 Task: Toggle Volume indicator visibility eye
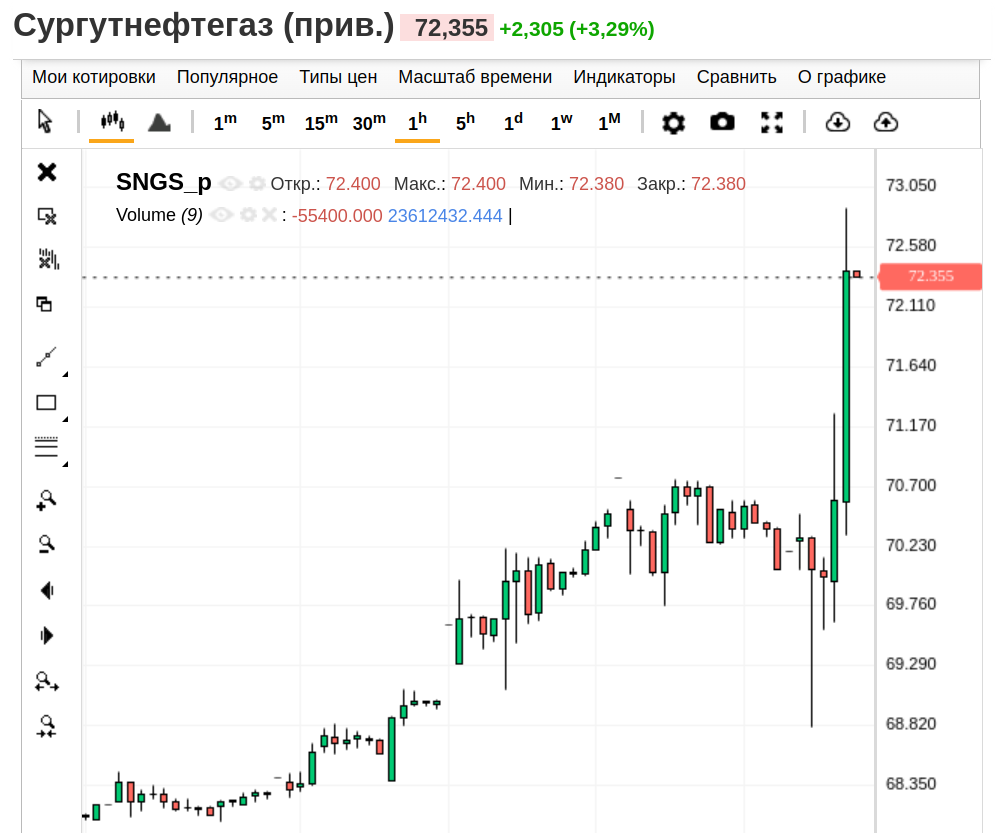tap(221, 215)
